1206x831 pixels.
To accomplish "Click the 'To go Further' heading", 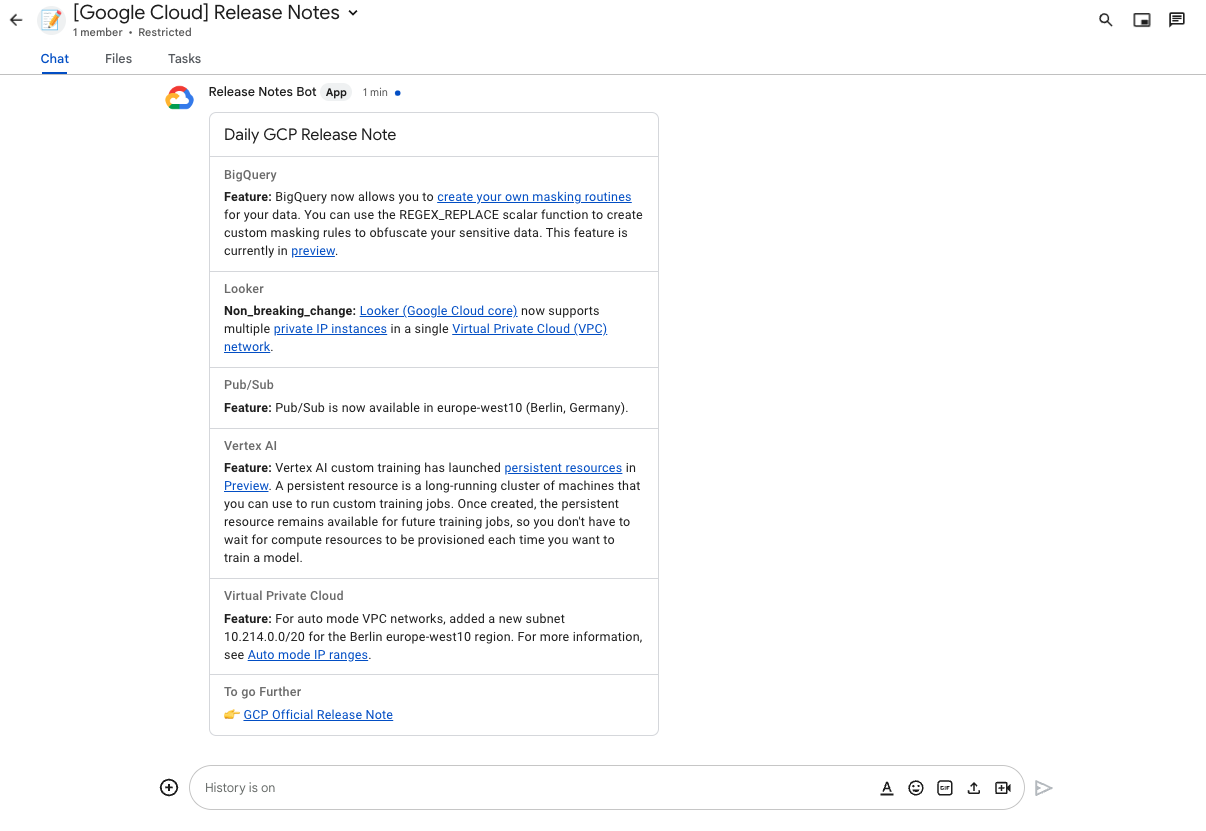I will tap(262, 692).
